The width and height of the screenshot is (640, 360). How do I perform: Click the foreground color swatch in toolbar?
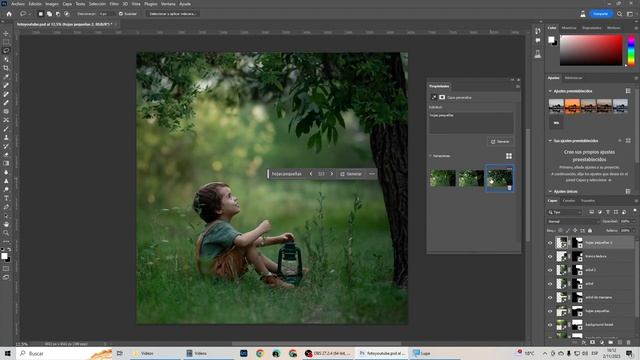4,256
